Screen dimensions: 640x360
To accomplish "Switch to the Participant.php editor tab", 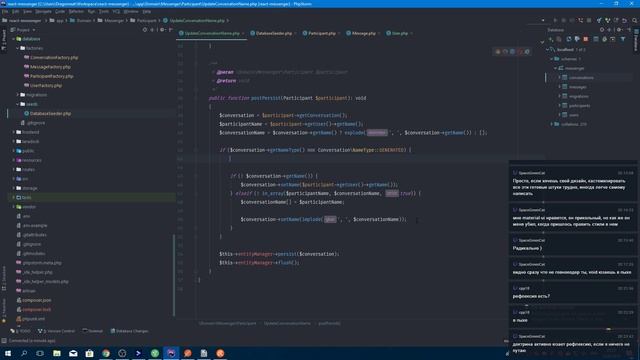I will pyautogui.click(x=322, y=33).
